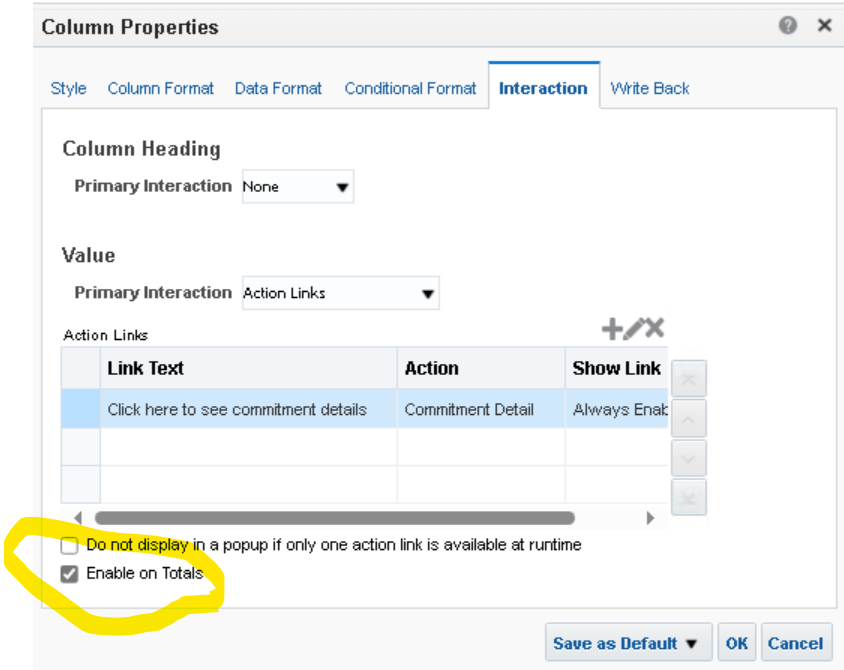Add a new action link with plus icon
844x670 pixels.
pos(611,329)
